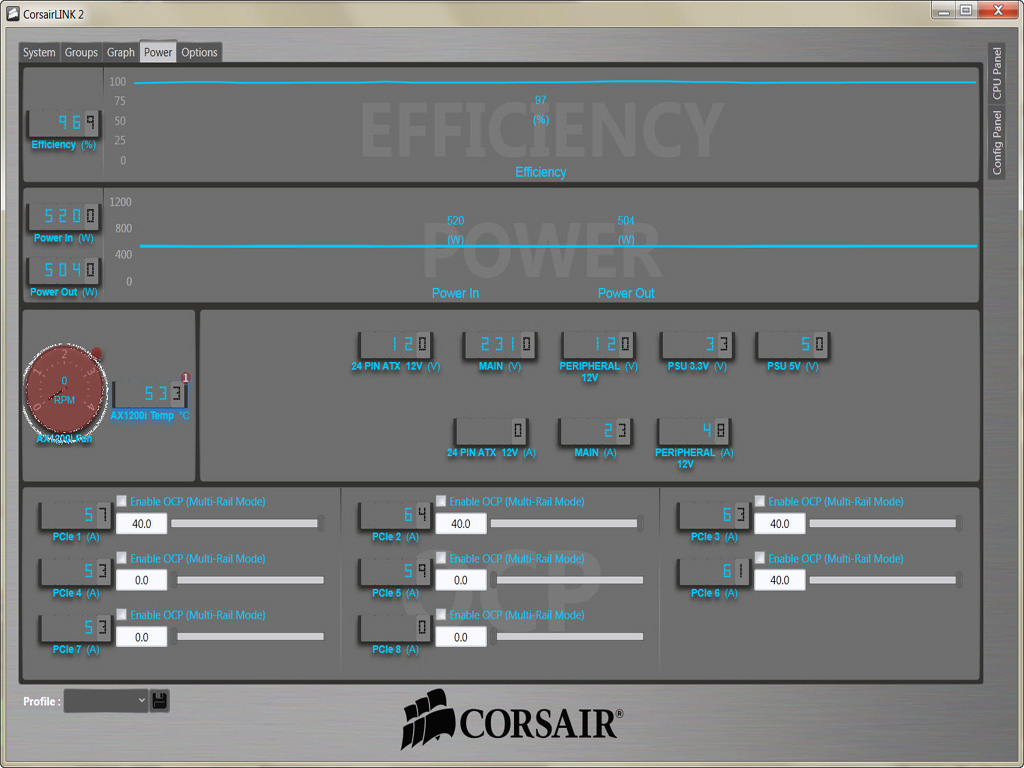This screenshot has height=768, width=1024.
Task: Switch to the Groups tab
Action: (81, 52)
